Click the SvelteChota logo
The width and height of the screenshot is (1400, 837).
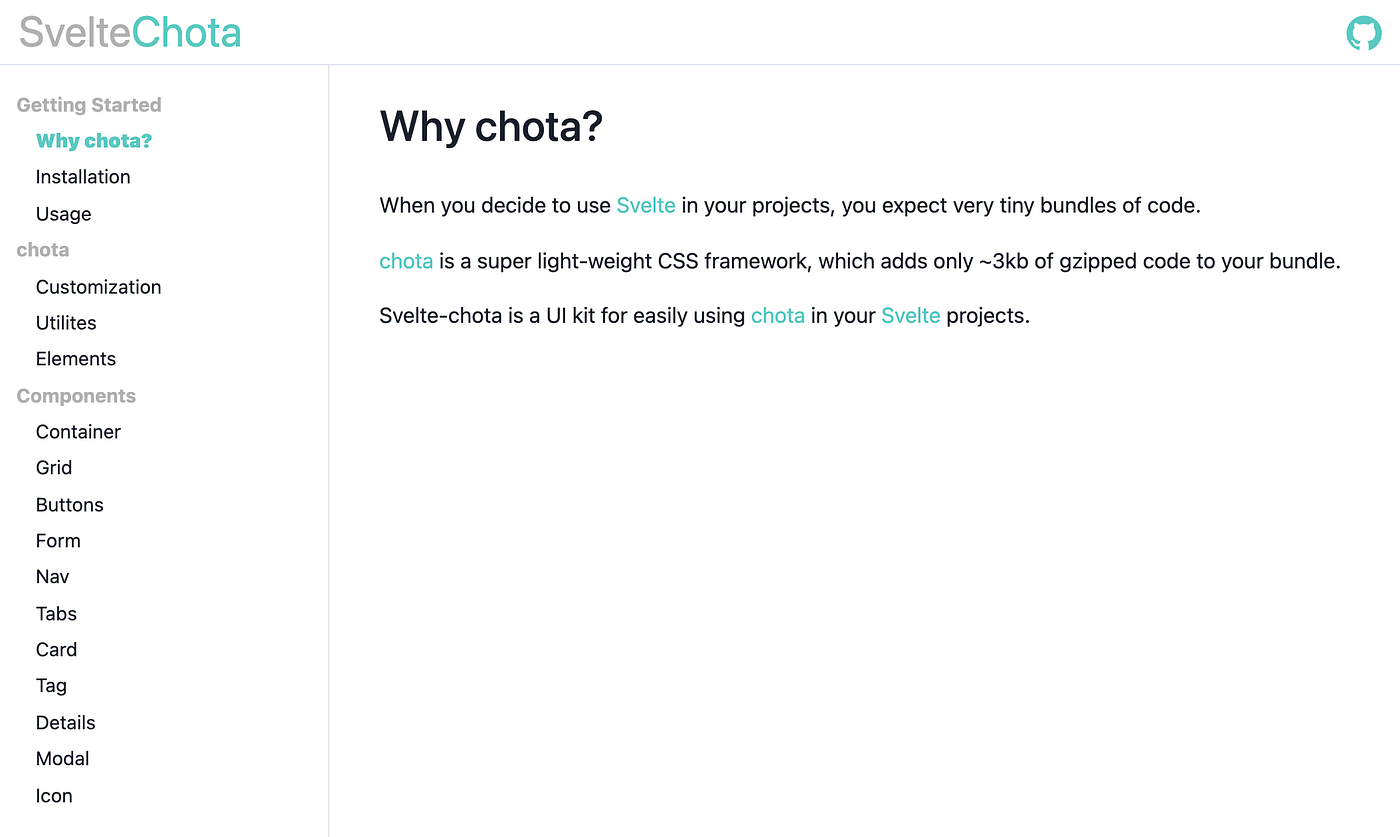[x=128, y=31]
